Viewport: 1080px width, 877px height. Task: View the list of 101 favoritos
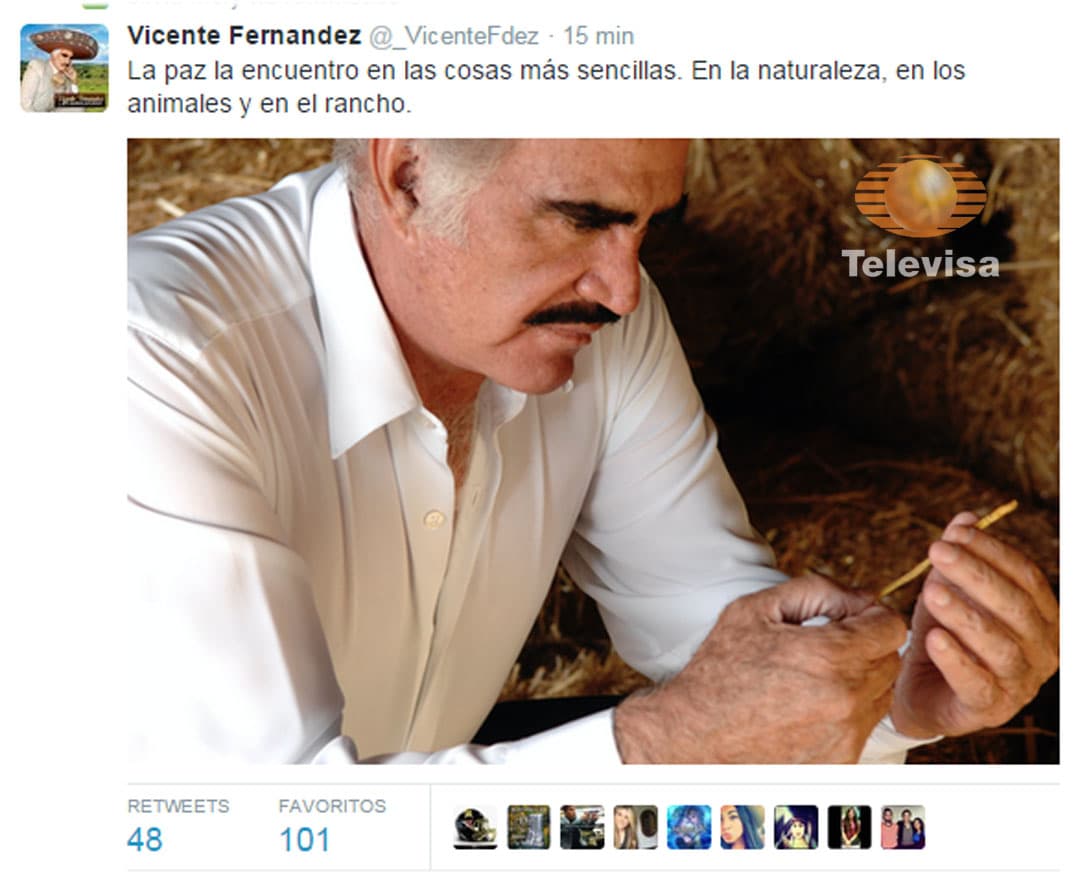tap(304, 840)
